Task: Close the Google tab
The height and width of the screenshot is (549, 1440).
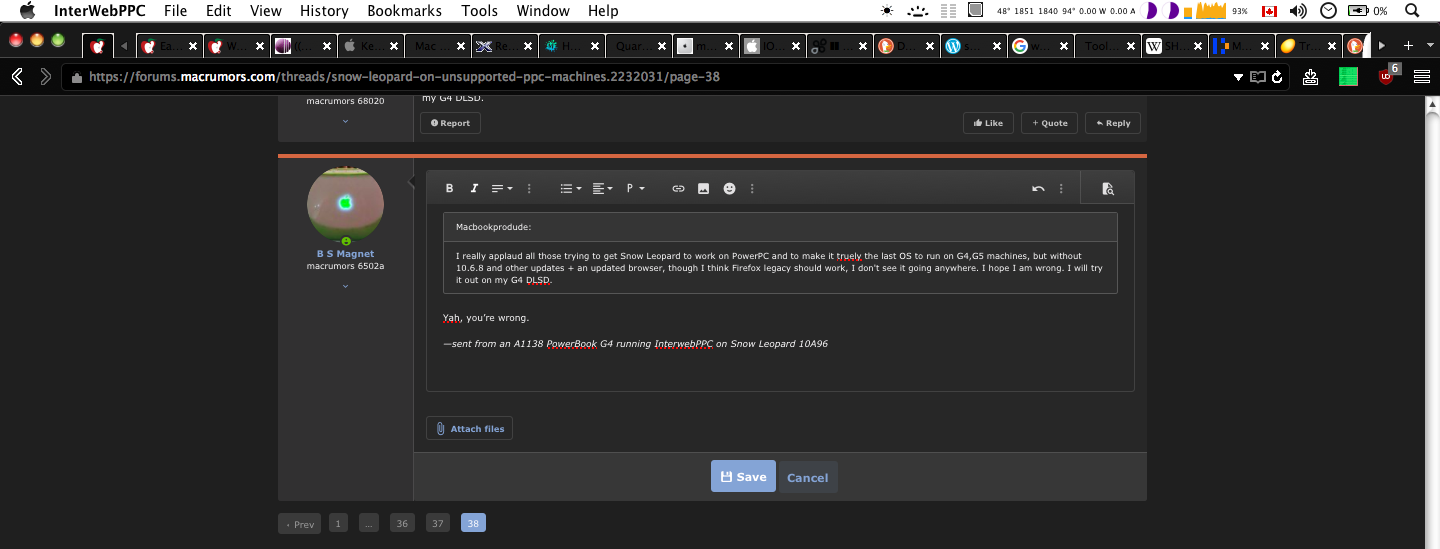Action: tap(1062, 46)
